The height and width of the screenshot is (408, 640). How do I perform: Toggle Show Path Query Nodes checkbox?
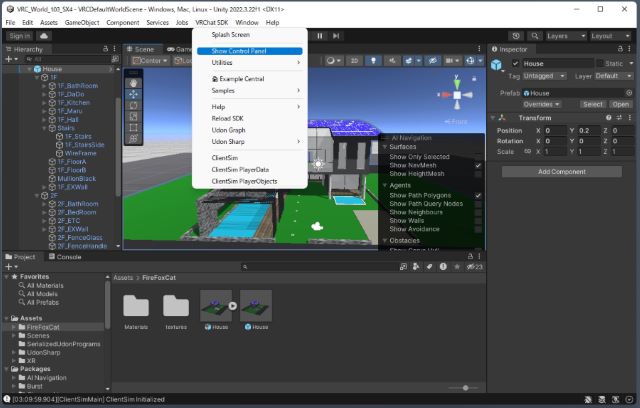click(478, 204)
